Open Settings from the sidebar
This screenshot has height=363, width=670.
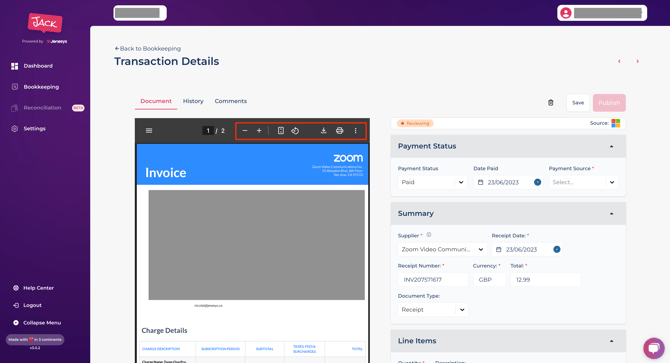coord(34,129)
